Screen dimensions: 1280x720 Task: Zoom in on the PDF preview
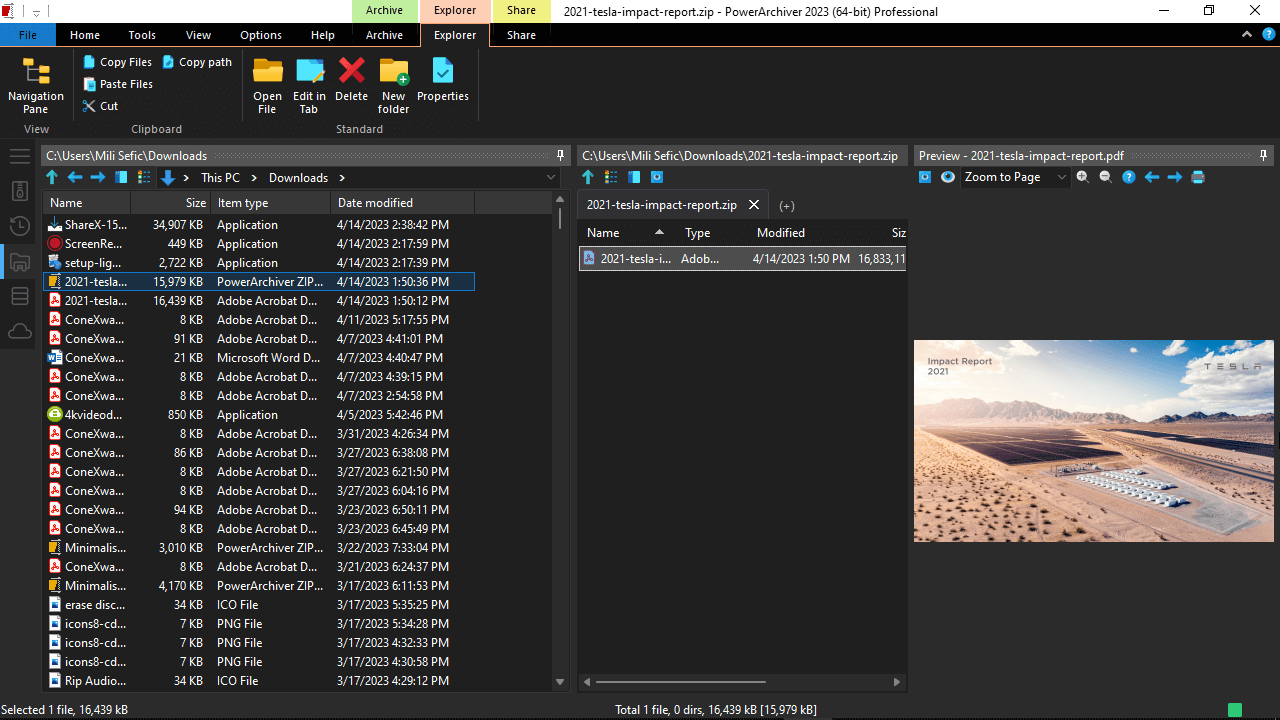1082,177
